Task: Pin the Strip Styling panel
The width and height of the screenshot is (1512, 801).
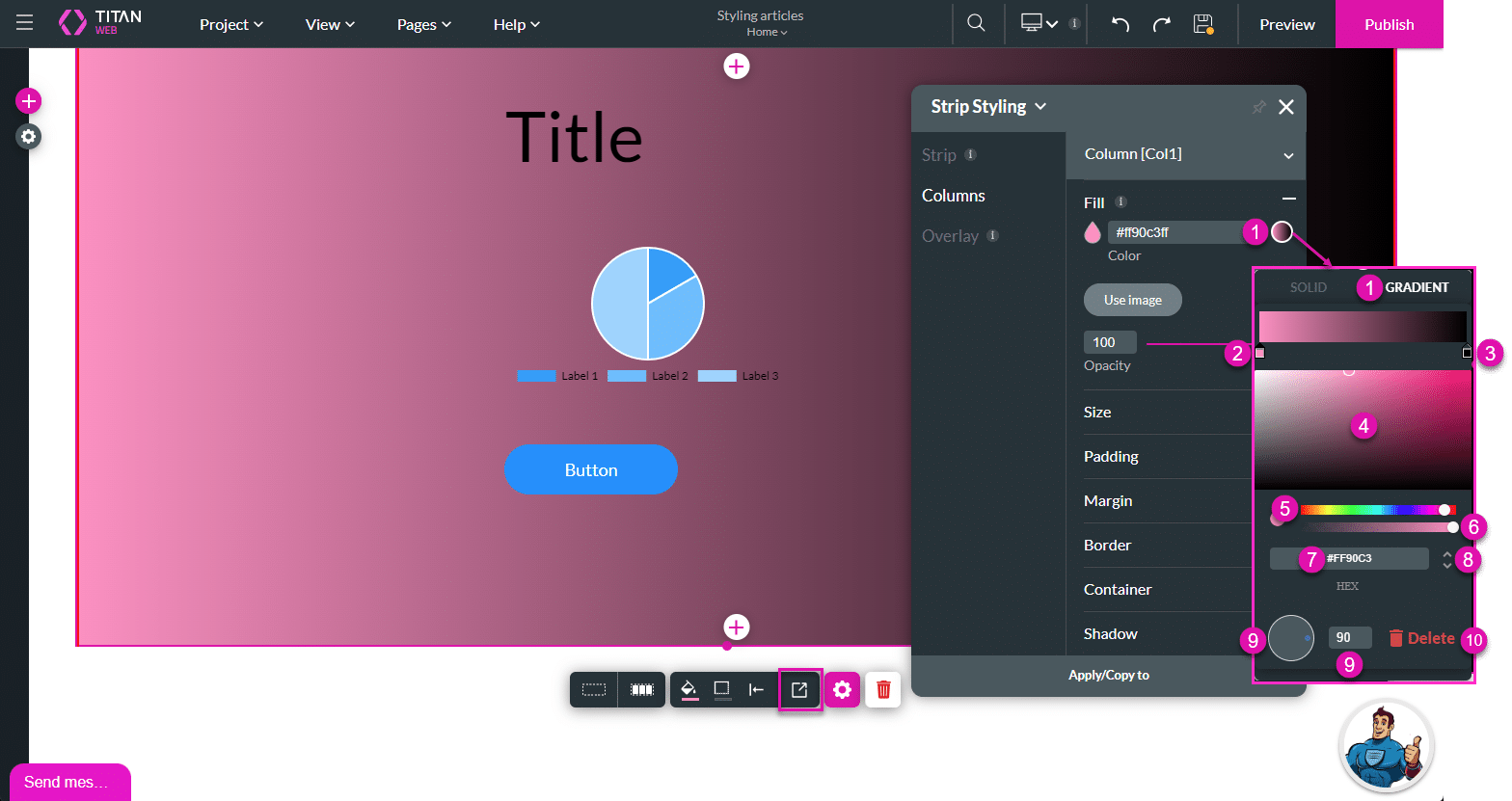Action: (1258, 107)
